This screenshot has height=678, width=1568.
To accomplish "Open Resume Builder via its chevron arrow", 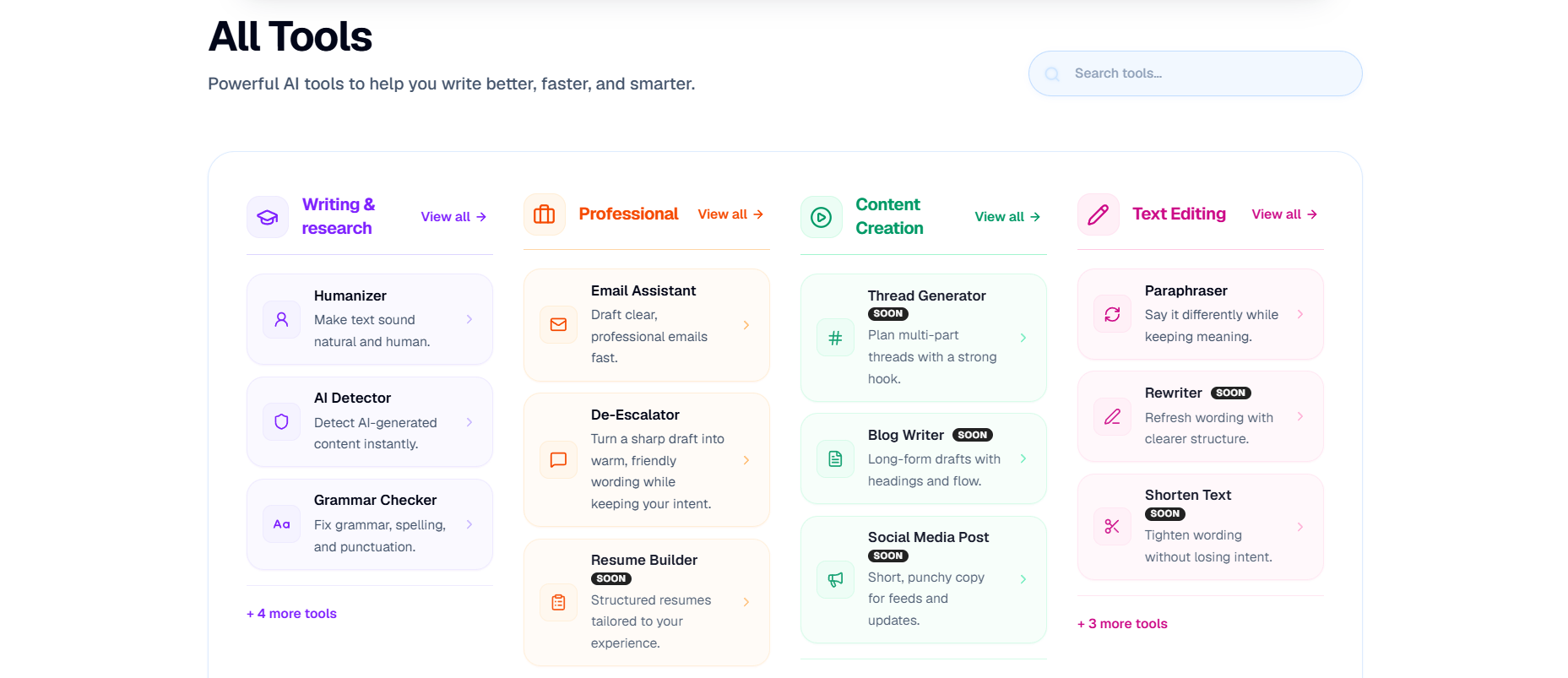I will point(746,602).
